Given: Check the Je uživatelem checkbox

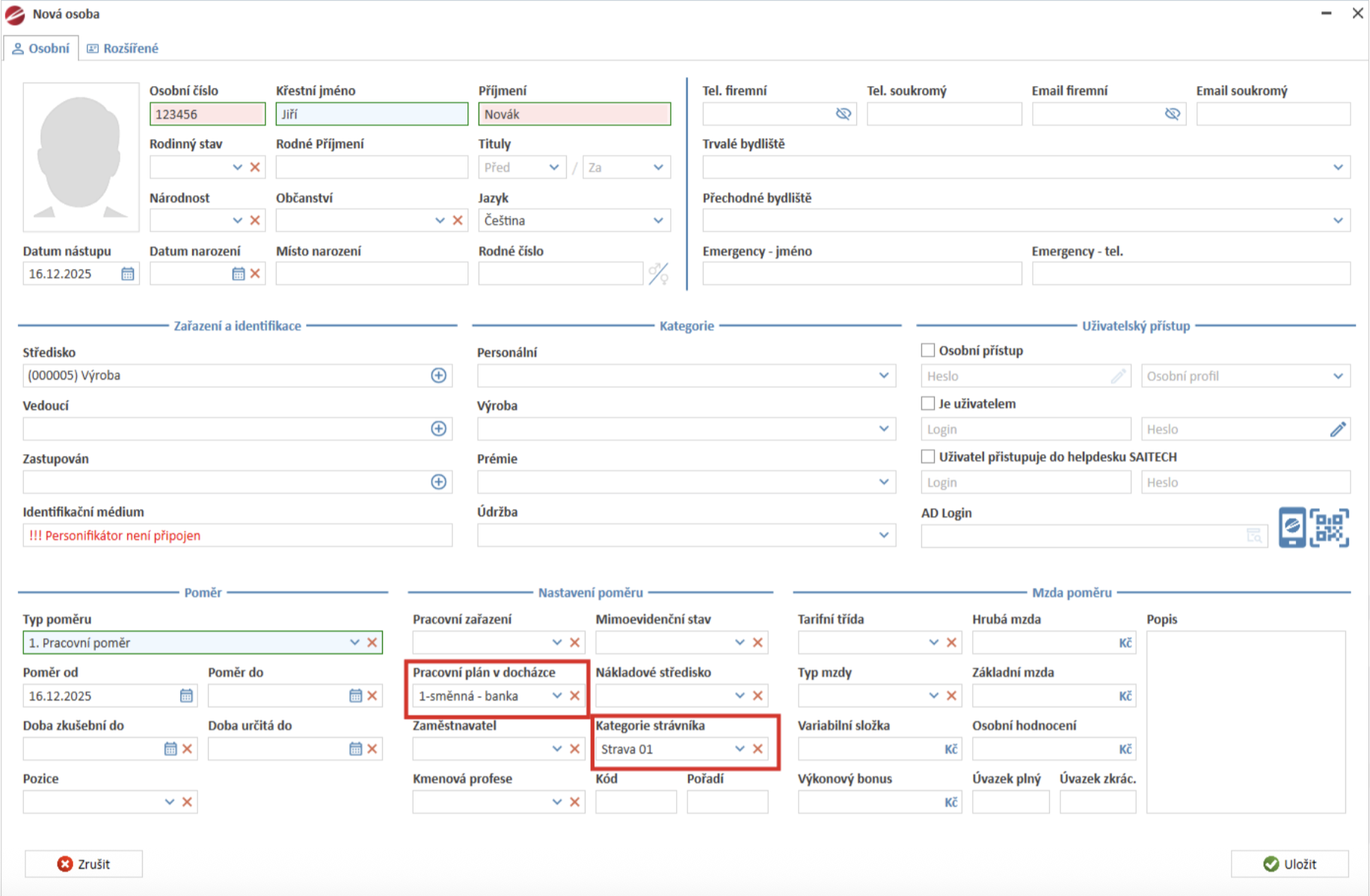Looking at the screenshot, I should pyautogui.click(x=928, y=403).
